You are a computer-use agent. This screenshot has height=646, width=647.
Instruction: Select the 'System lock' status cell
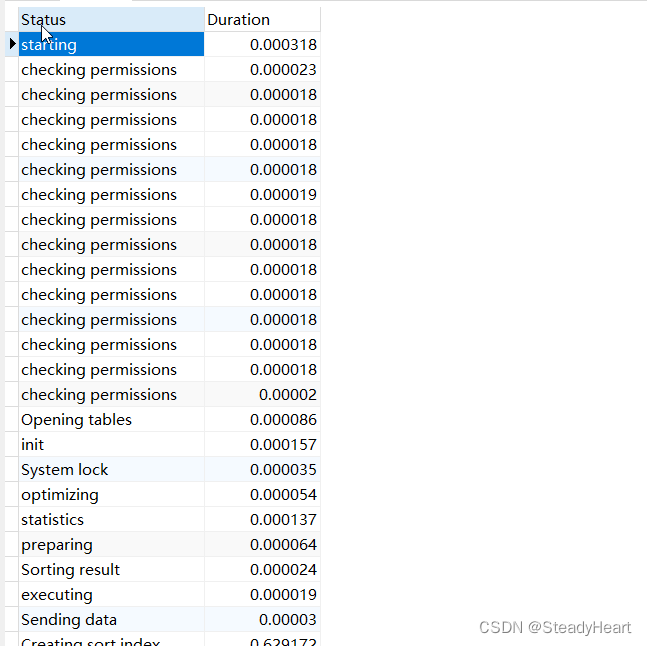110,469
